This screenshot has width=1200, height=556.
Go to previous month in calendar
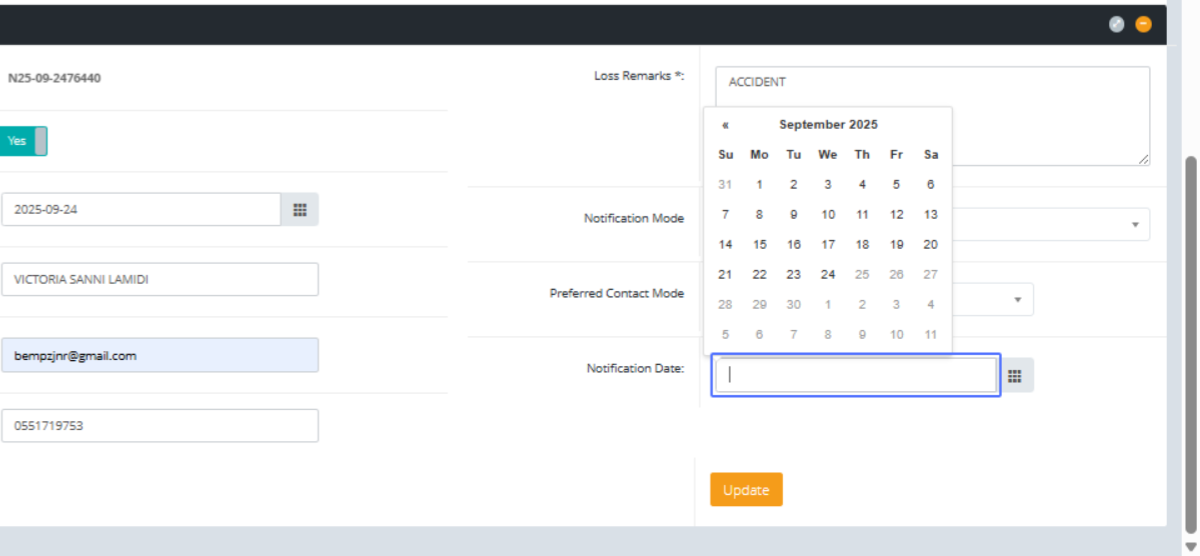pyautogui.click(x=725, y=125)
